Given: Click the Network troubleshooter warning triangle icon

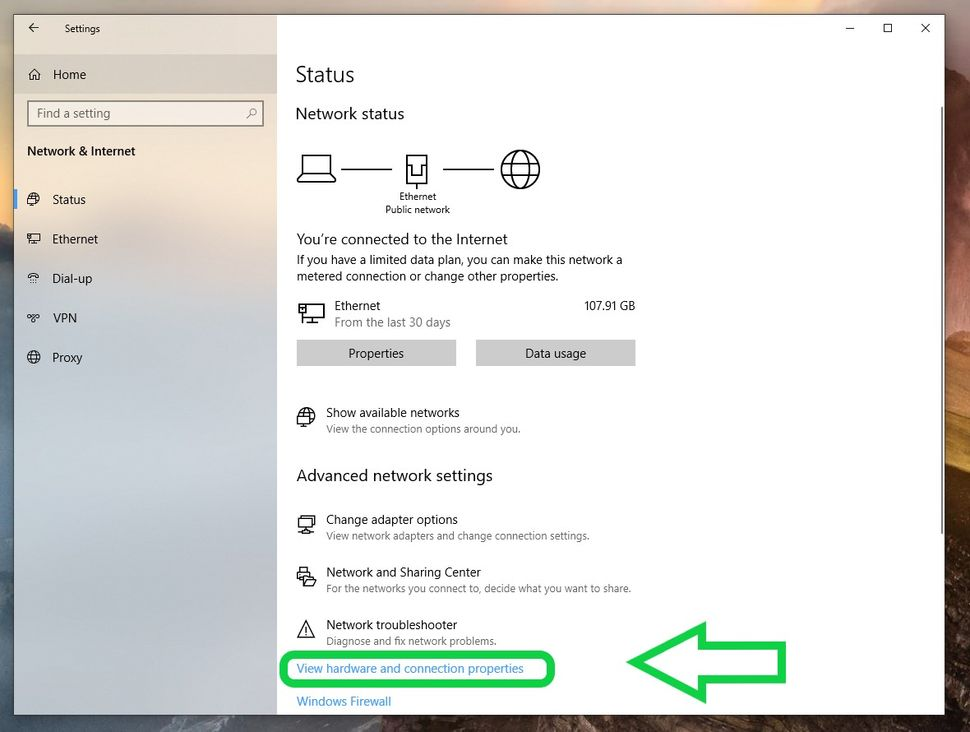Looking at the screenshot, I should (x=306, y=629).
